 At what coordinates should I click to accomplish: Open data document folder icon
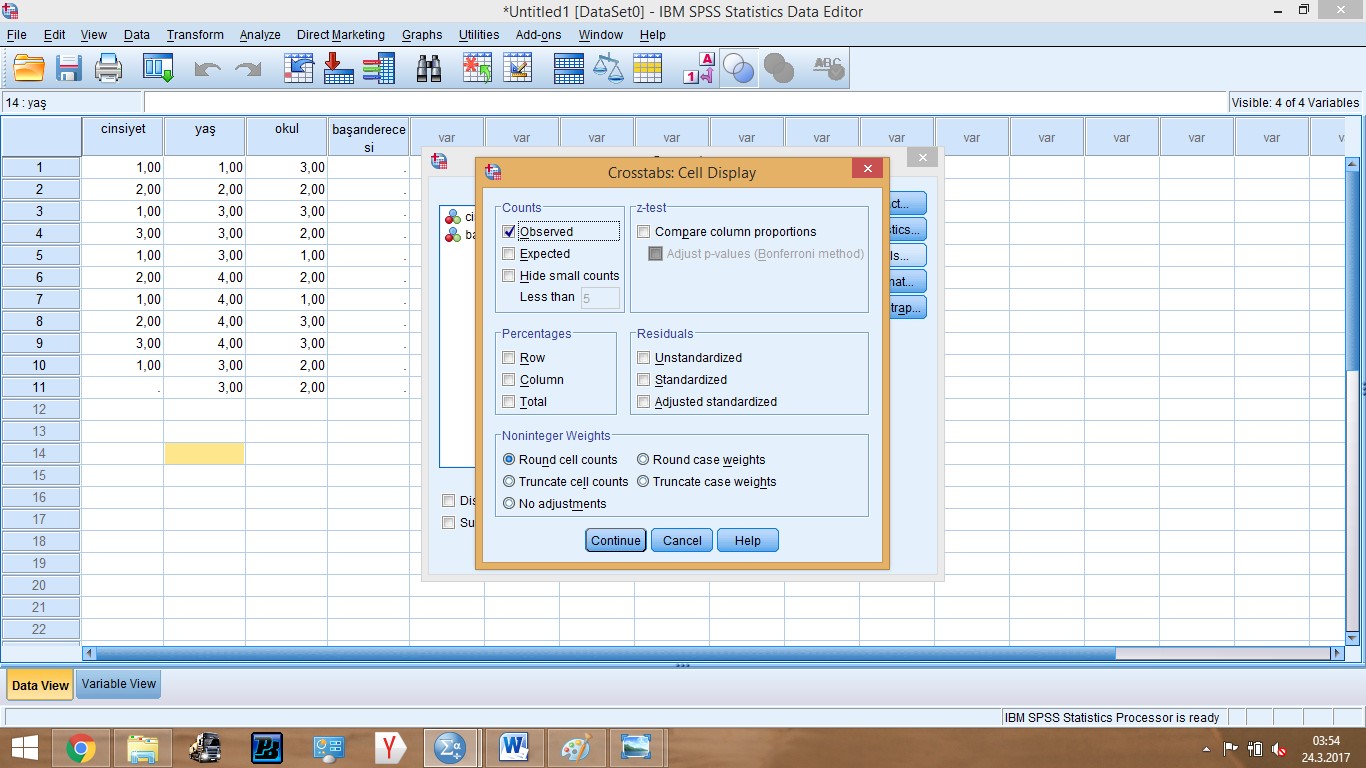[x=30, y=68]
